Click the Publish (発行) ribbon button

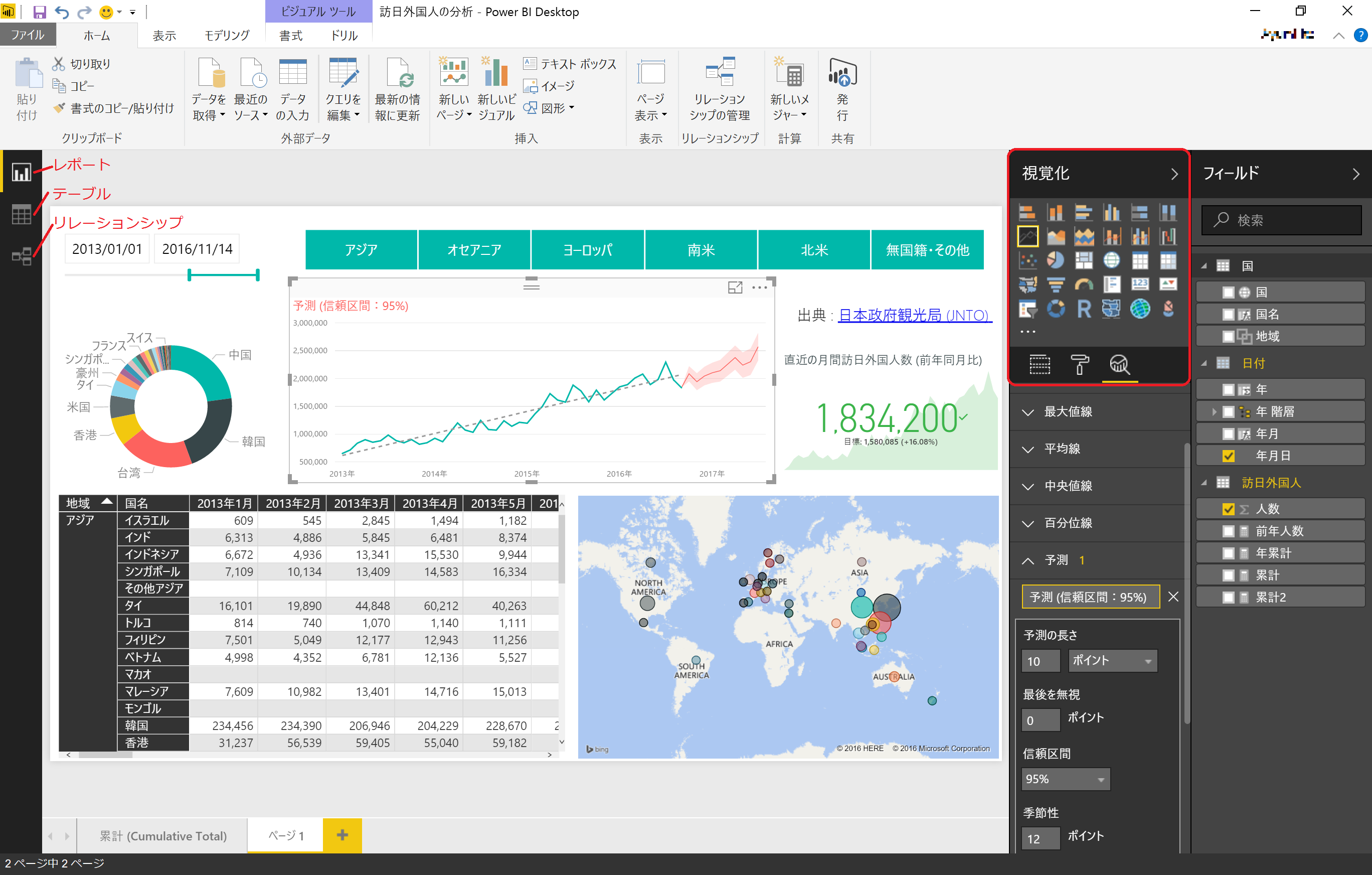click(842, 89)
